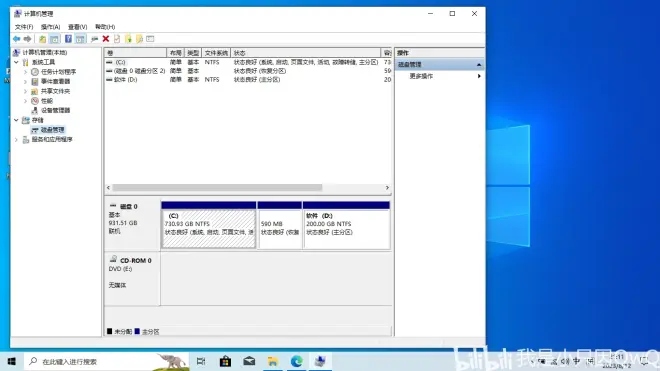This screenshot has width=660, height=371.
Task: Select 存储 node in tree
Action: pyautogui.click(x=37, y=120)
